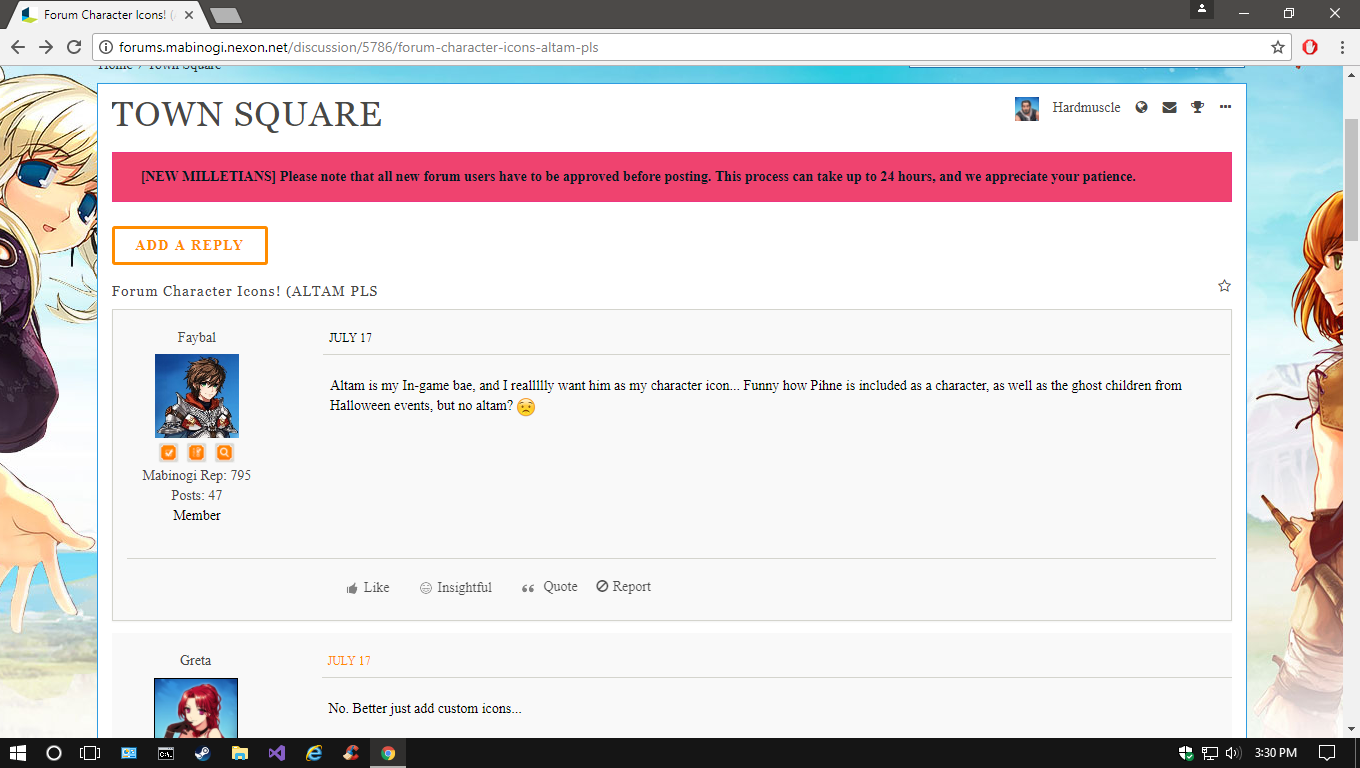1360x768 pixels.
Task: Click the Member rank label under Faybal
Action: click(197, 516)
